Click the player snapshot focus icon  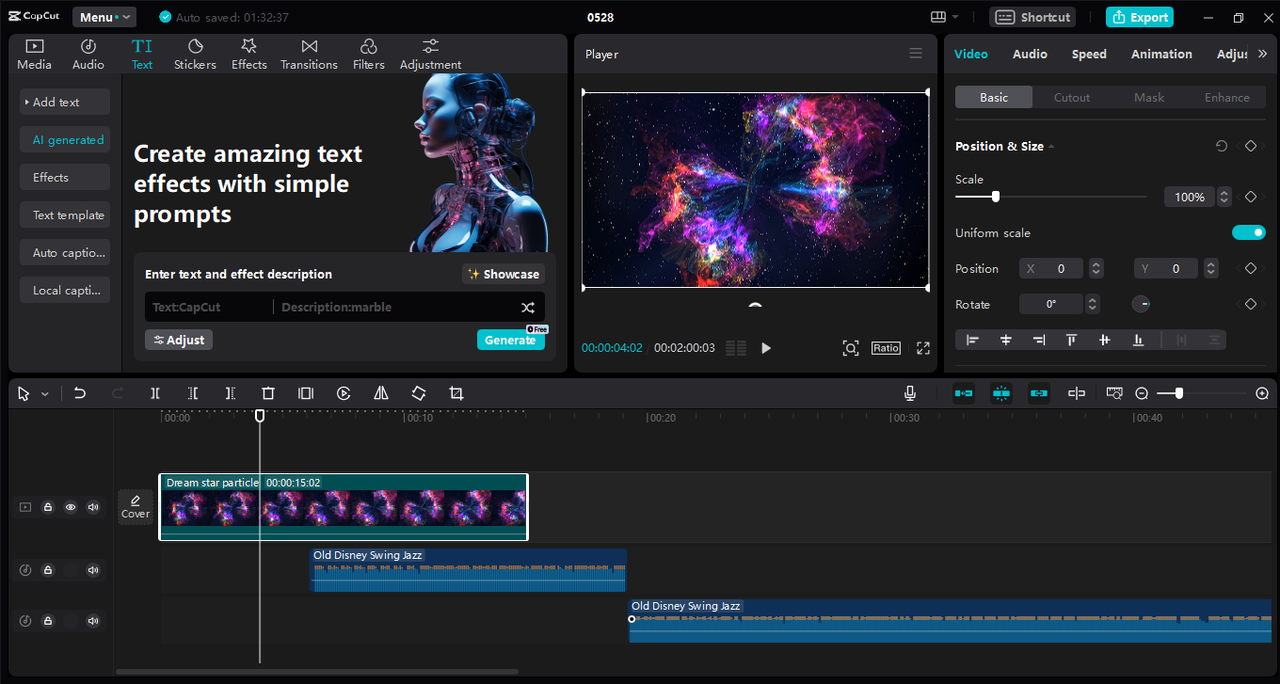click(x=850, y=348)
